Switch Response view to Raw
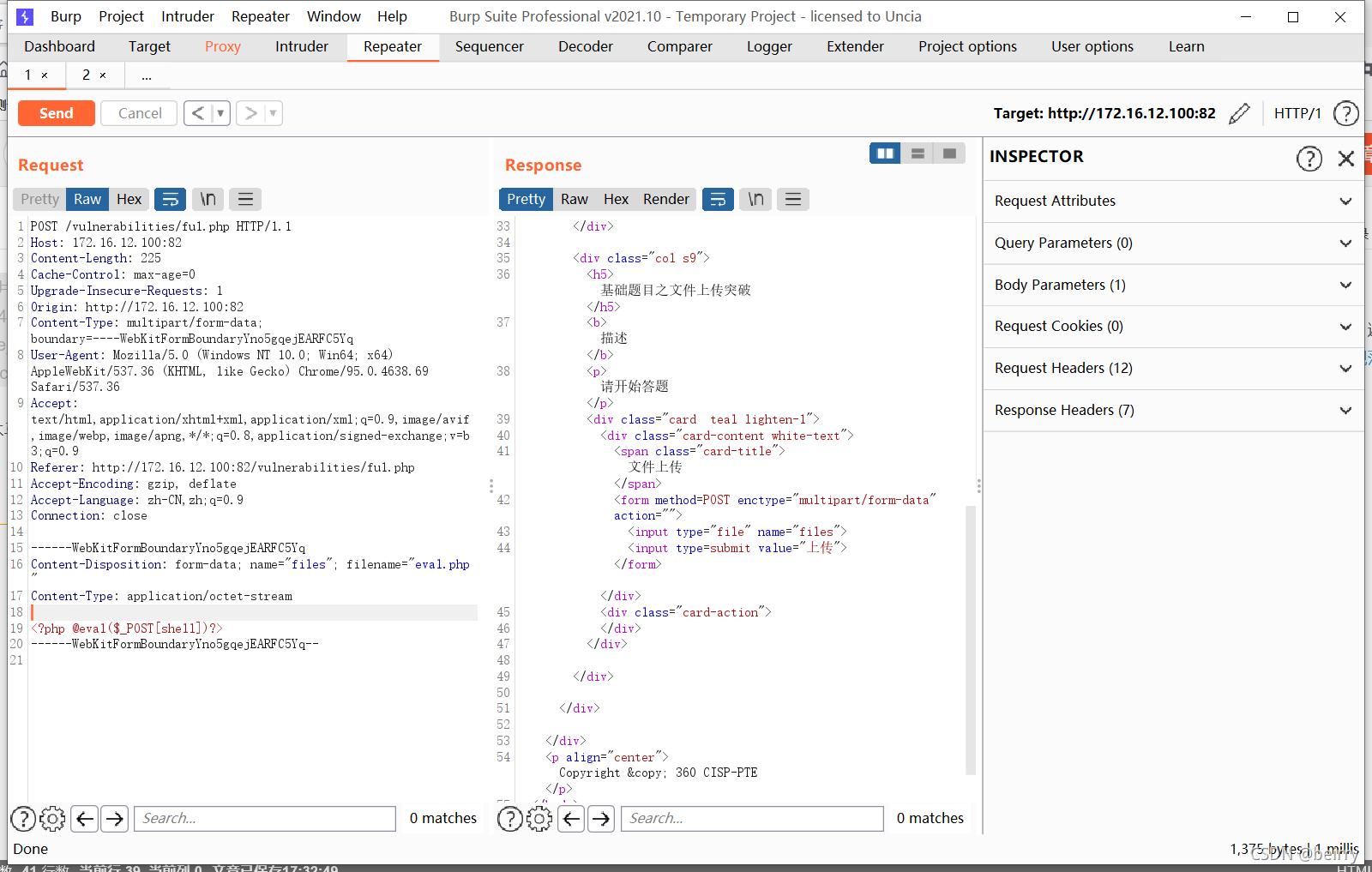This screenshot has width=1372, height=872. (575, 199)
